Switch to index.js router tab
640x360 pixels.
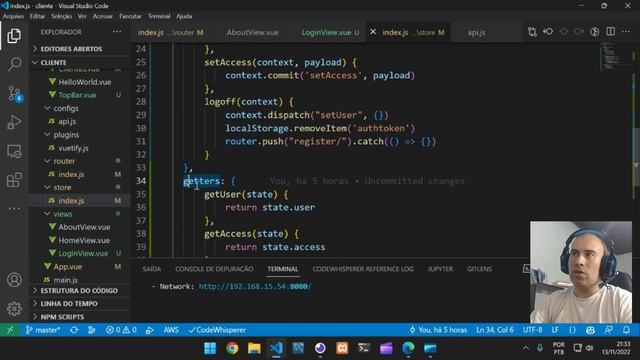[x=170, y=32]
